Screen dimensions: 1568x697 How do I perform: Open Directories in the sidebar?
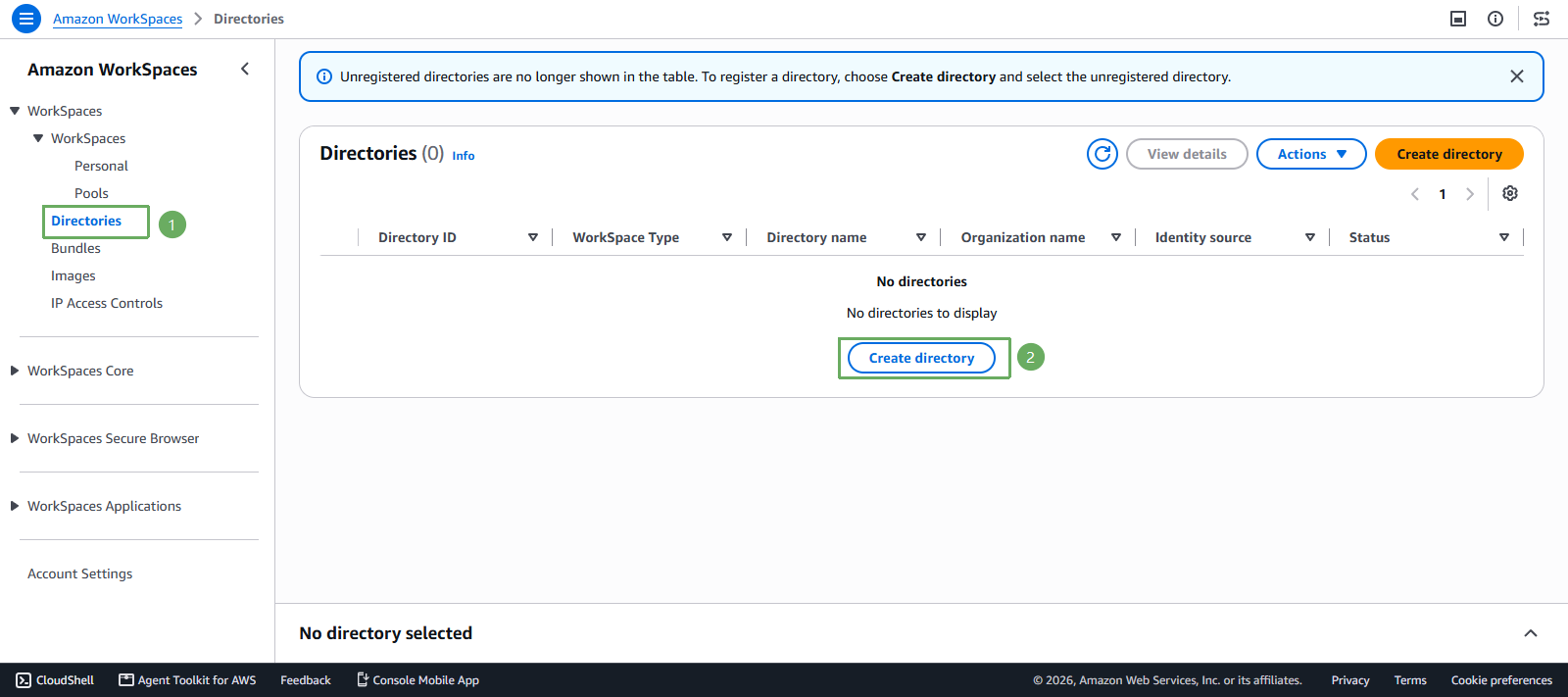[x=86, y=221]
